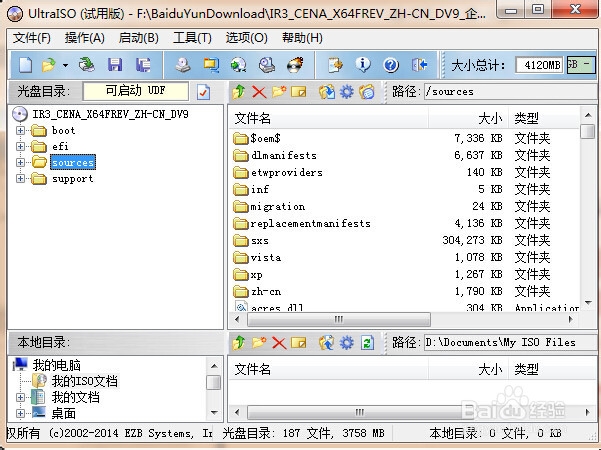
Task: Expand 桌面 node in local tree
Action: (x=20, y=413)
